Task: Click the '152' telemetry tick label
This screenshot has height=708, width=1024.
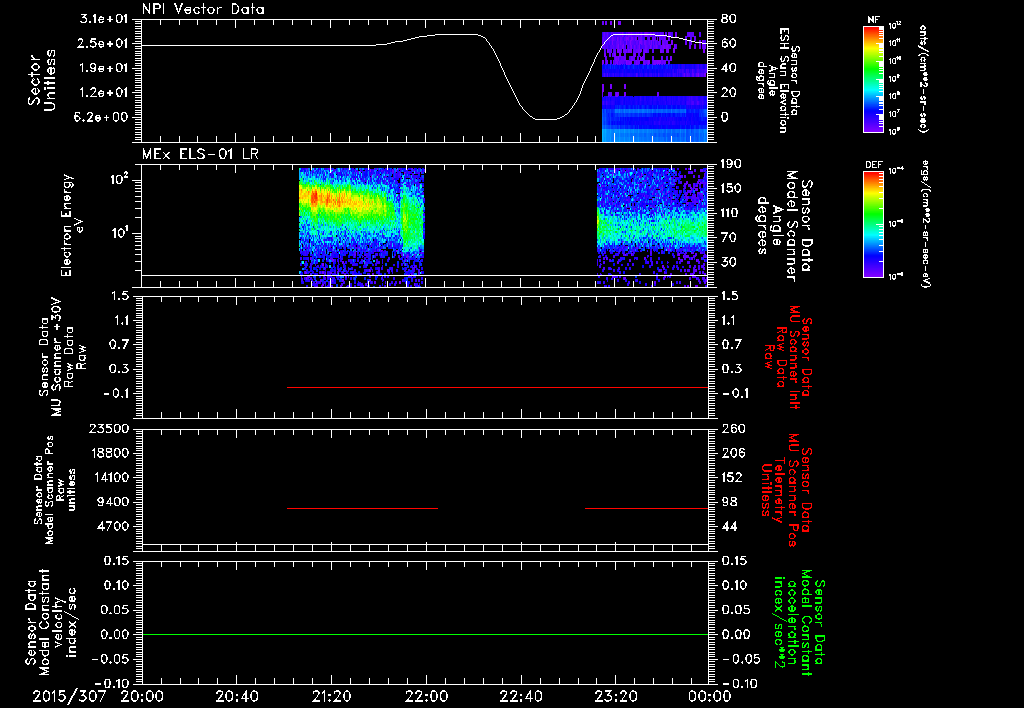Action: pyautogui.click(x=733, y=477)
